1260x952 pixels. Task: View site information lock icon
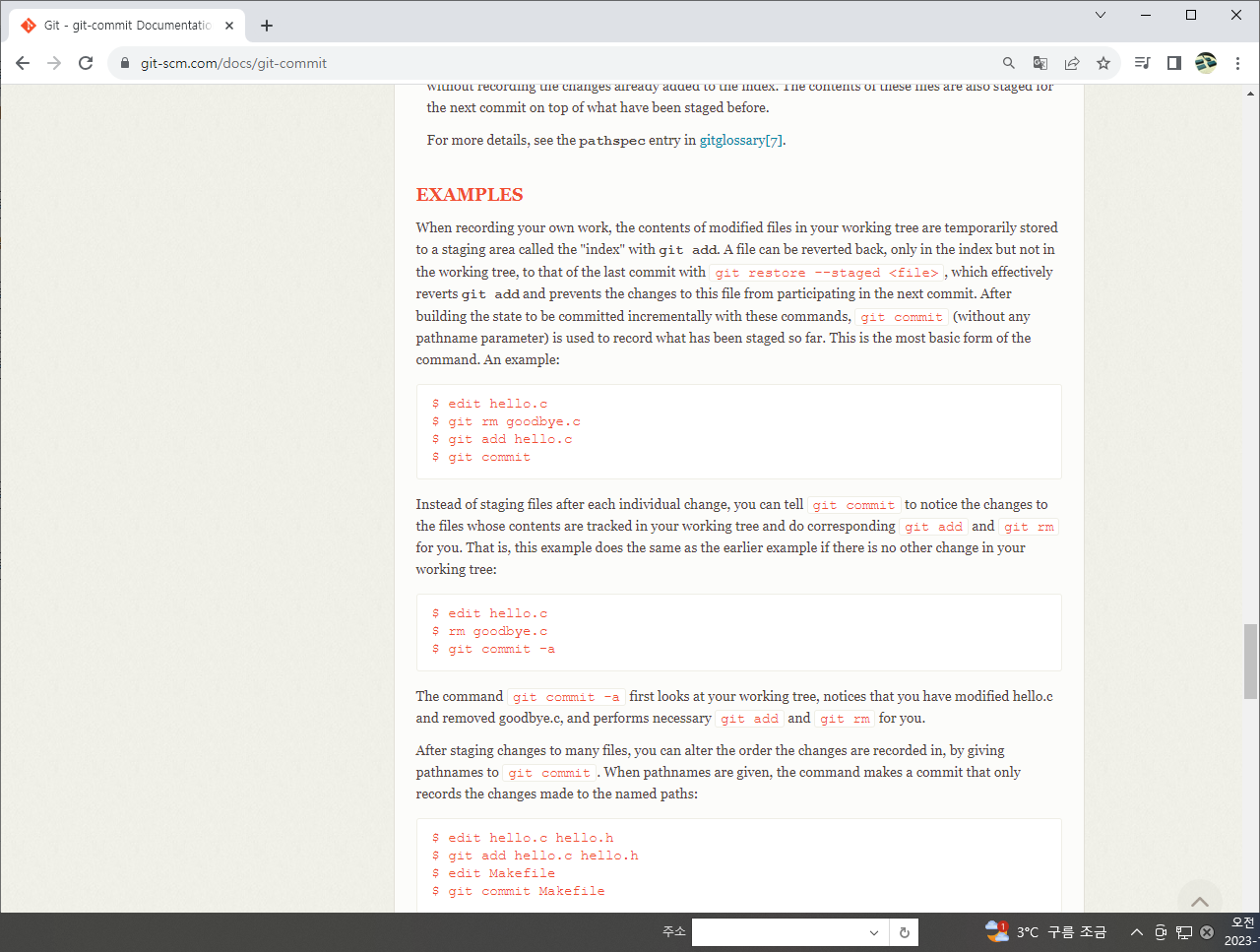[125, 63]
